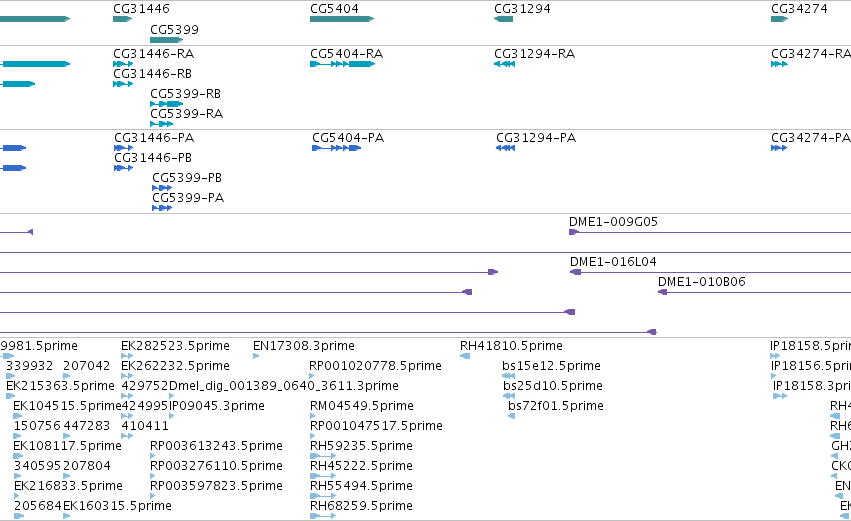Click transcript CG5399-RB
The image size is (851, 521).
186,94
